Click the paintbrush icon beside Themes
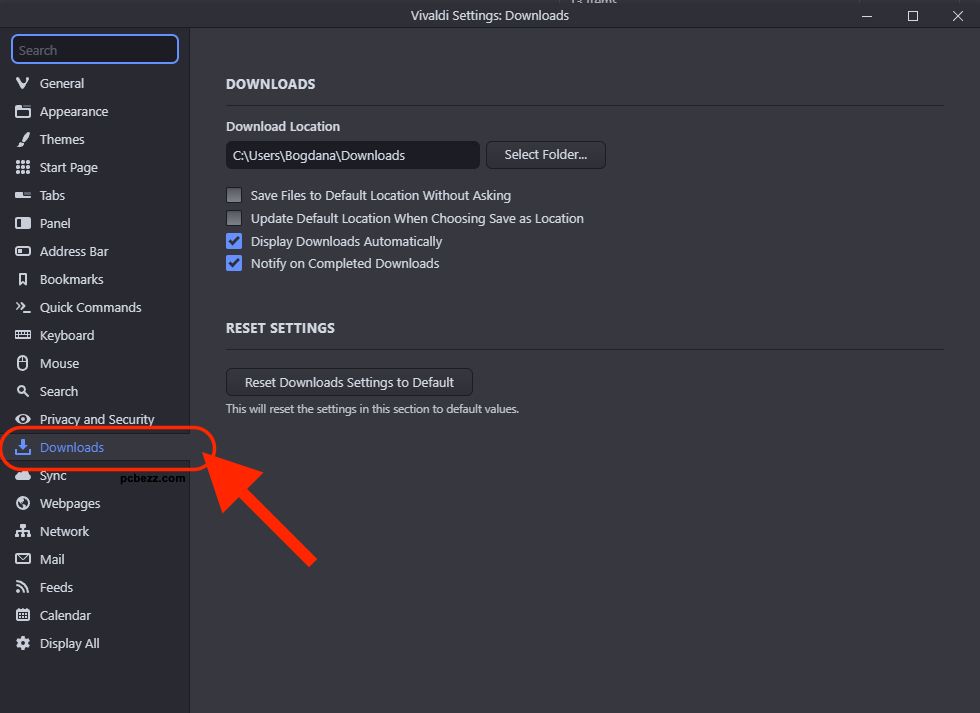The width and height of the screenshot is (980, 713). [22, 139]
